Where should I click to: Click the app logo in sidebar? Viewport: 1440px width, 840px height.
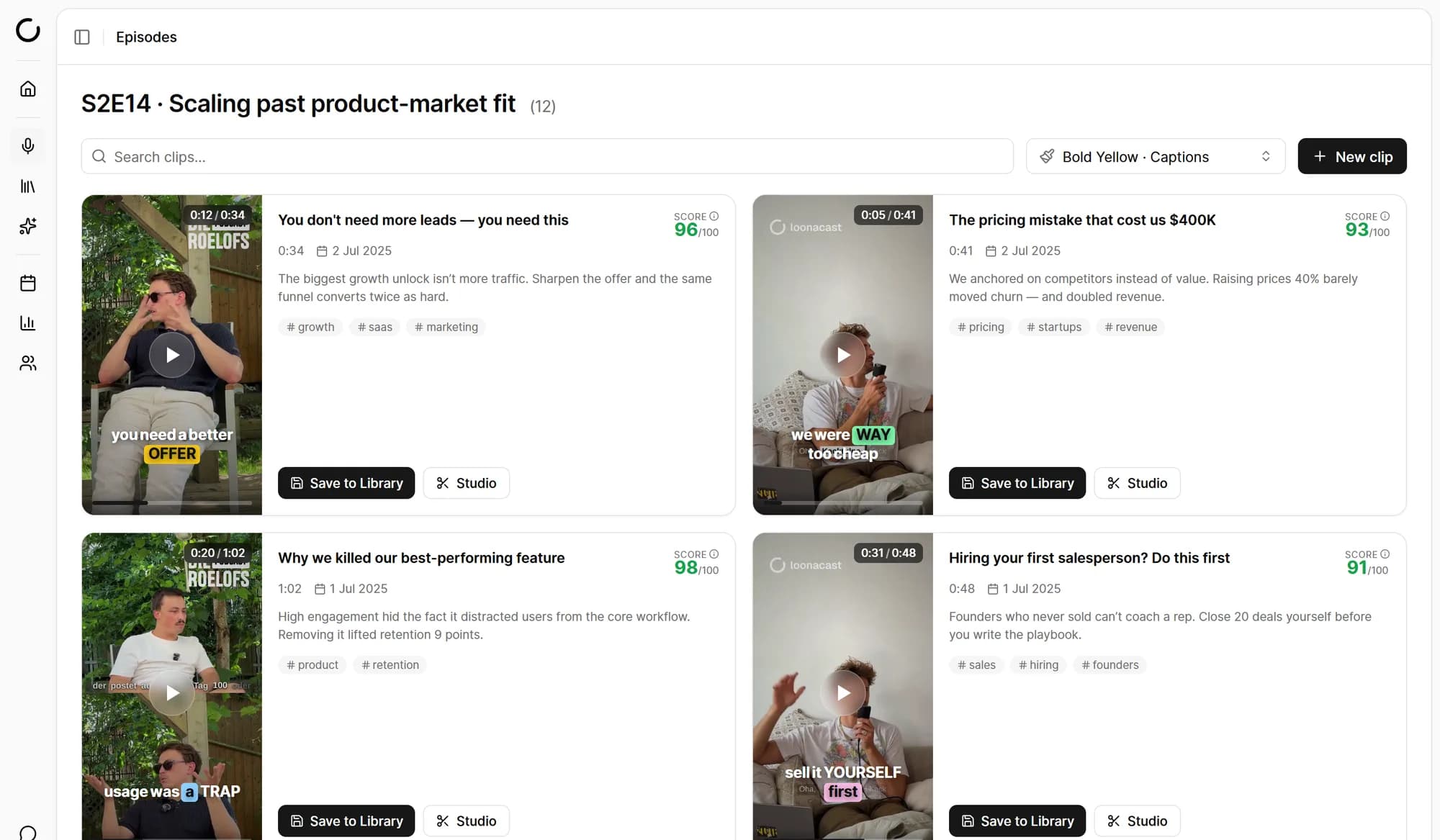tap(28, 30)
